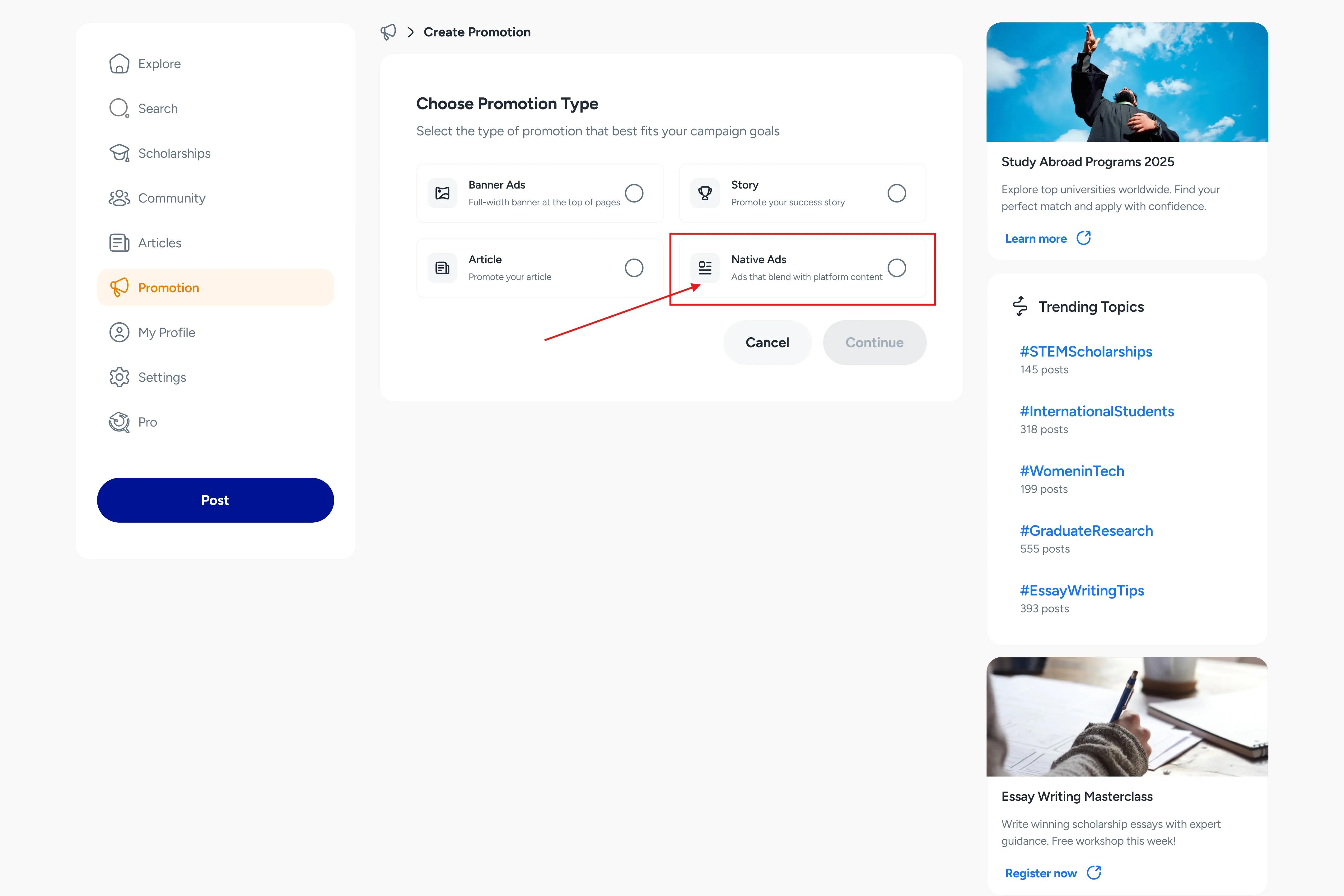Click the Banner Ads image icon
The height and width of the screenshot is (896, 1344).
[442, 193]
